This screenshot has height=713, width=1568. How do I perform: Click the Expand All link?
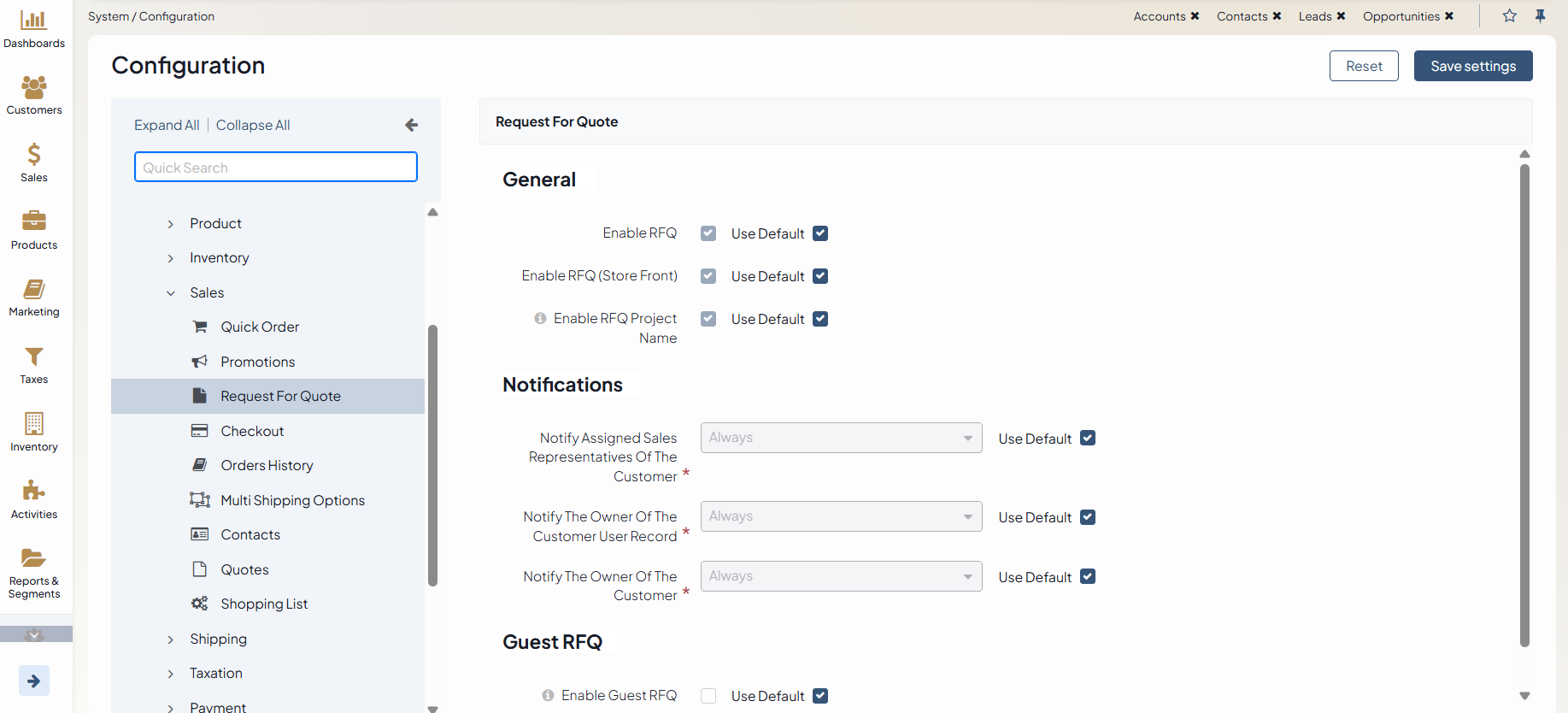click(167, 125)
